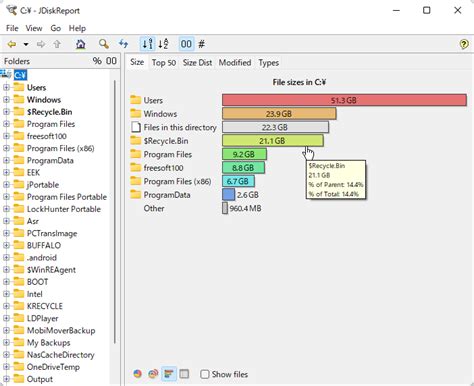Click the yellow-green $Recycle.Bin 21.1 GB bar
Screen dimensions: 474x386
tap(273, 141)
